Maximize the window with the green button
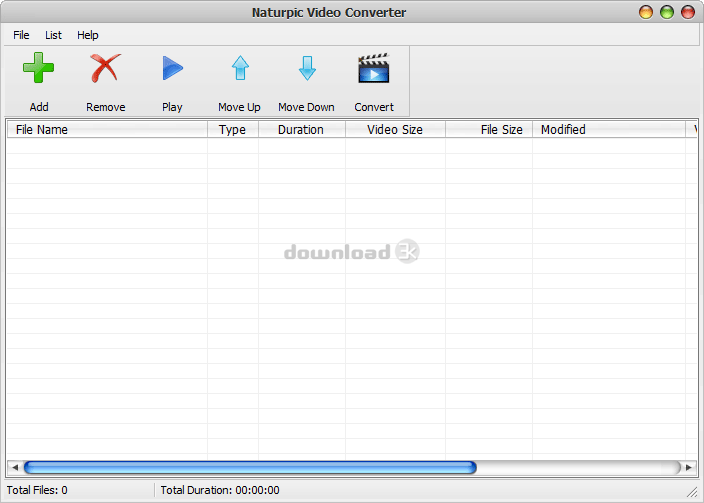This screenshot has width=704, height=503. [666, 12]
